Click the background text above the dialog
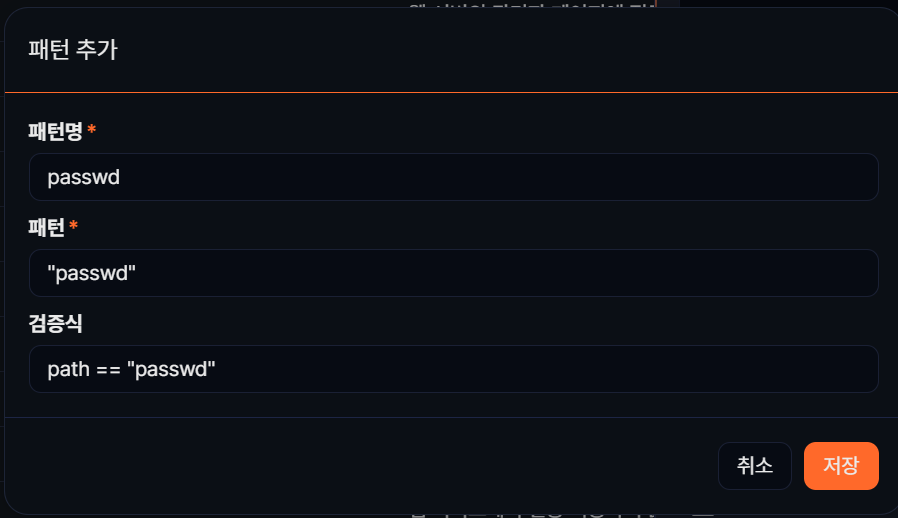The height and width of the screenshot is (518, 898). point(530,5)
